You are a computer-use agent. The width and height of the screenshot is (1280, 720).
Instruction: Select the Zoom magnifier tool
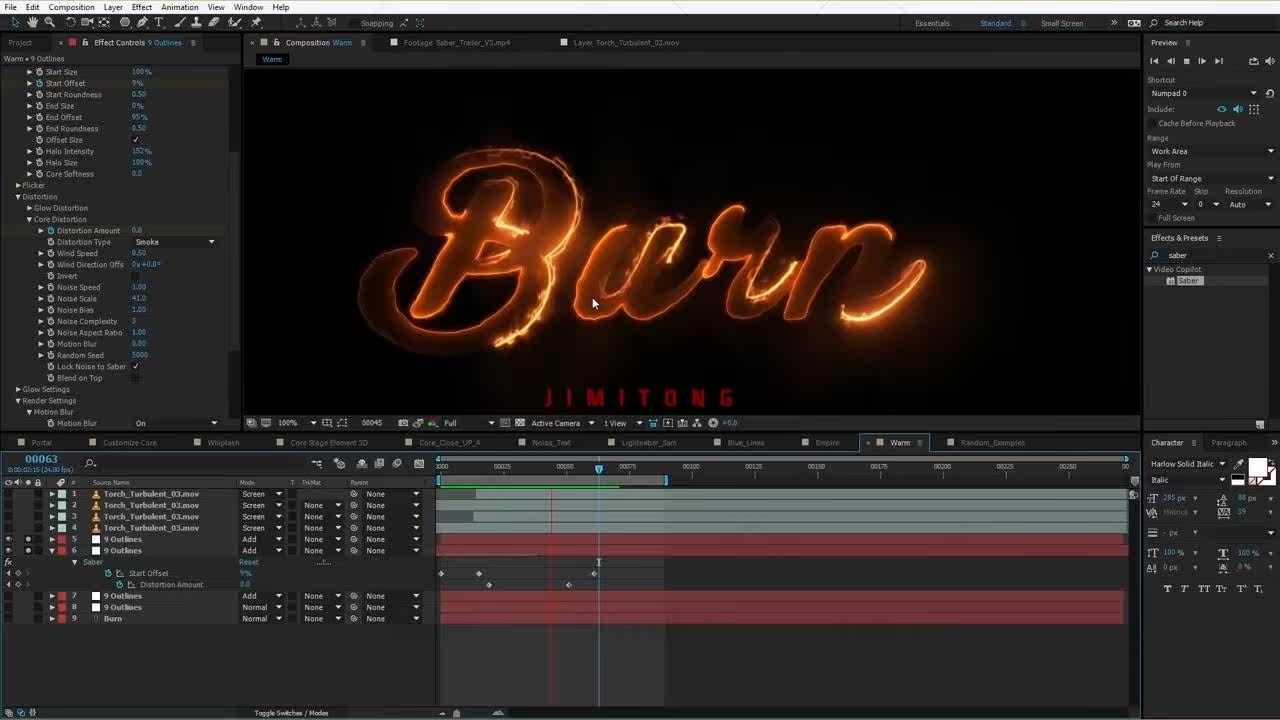pyautogui.click(x=50, y=22)
